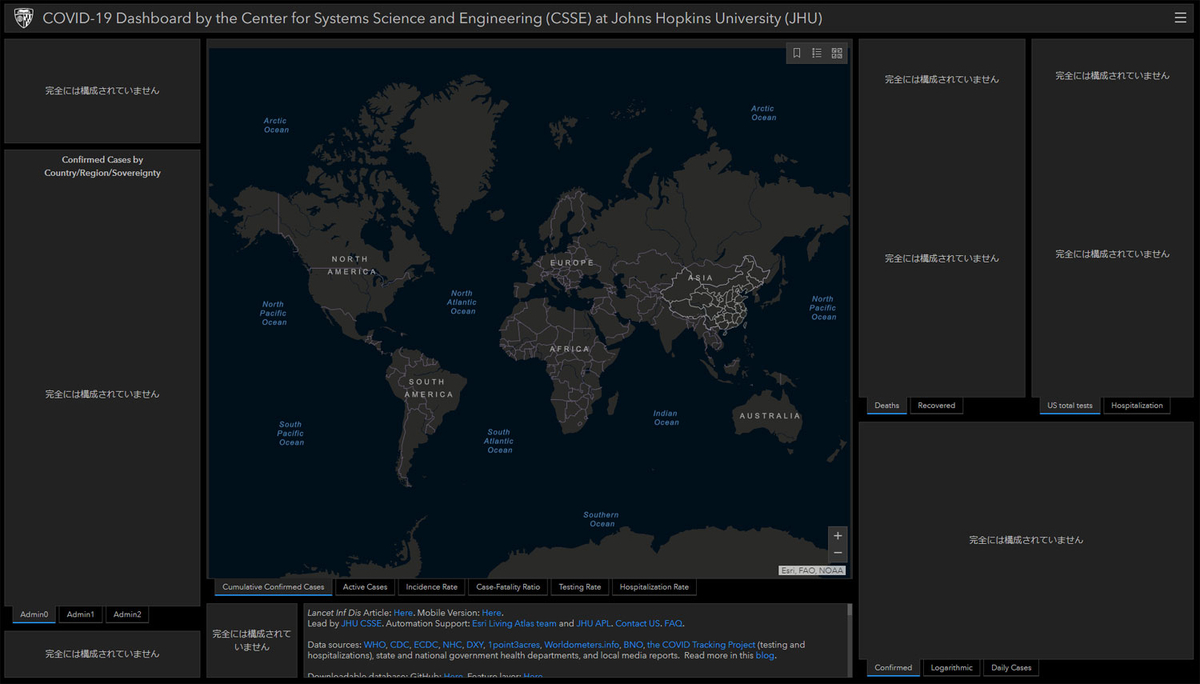Show the map legend list icon

(817, 54)
